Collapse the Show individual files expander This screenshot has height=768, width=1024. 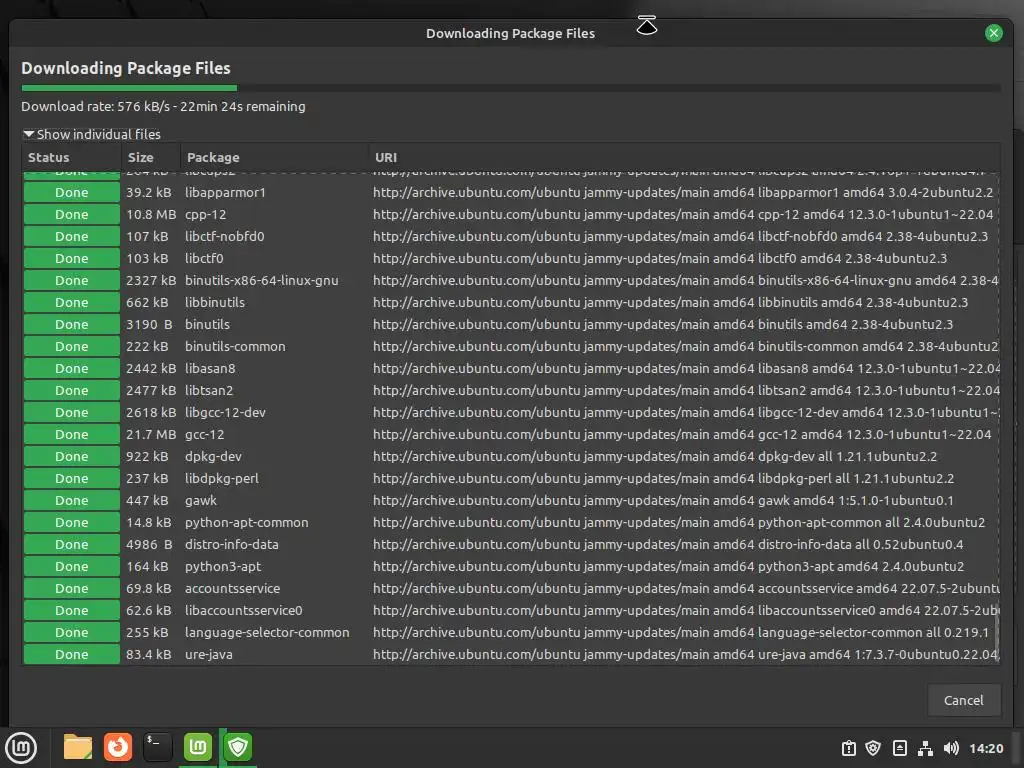coord(91,134)
